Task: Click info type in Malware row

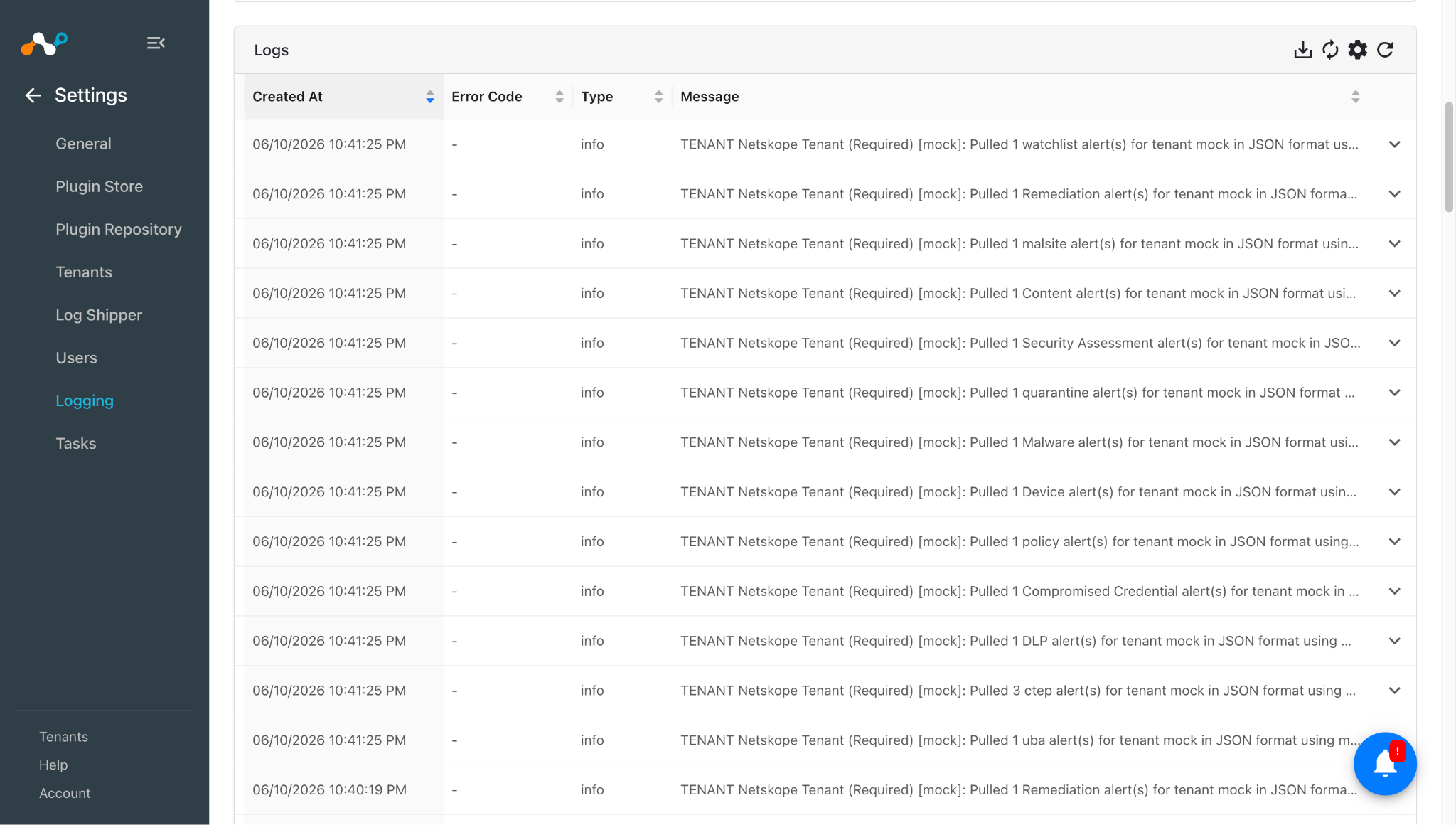Action: click(x=592, y=442)
